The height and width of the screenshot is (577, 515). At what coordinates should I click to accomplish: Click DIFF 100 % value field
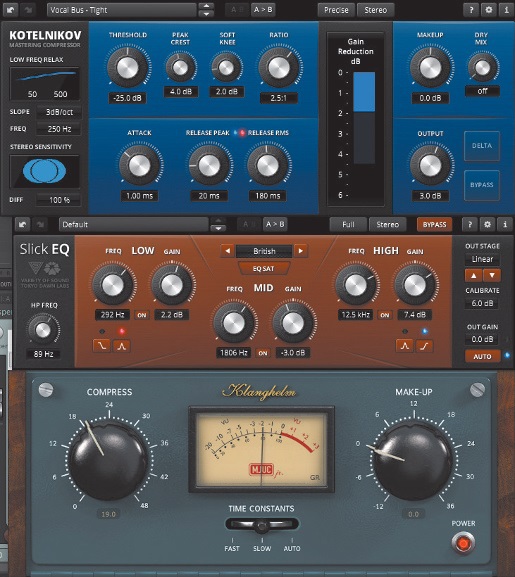(x=59, y=200)
